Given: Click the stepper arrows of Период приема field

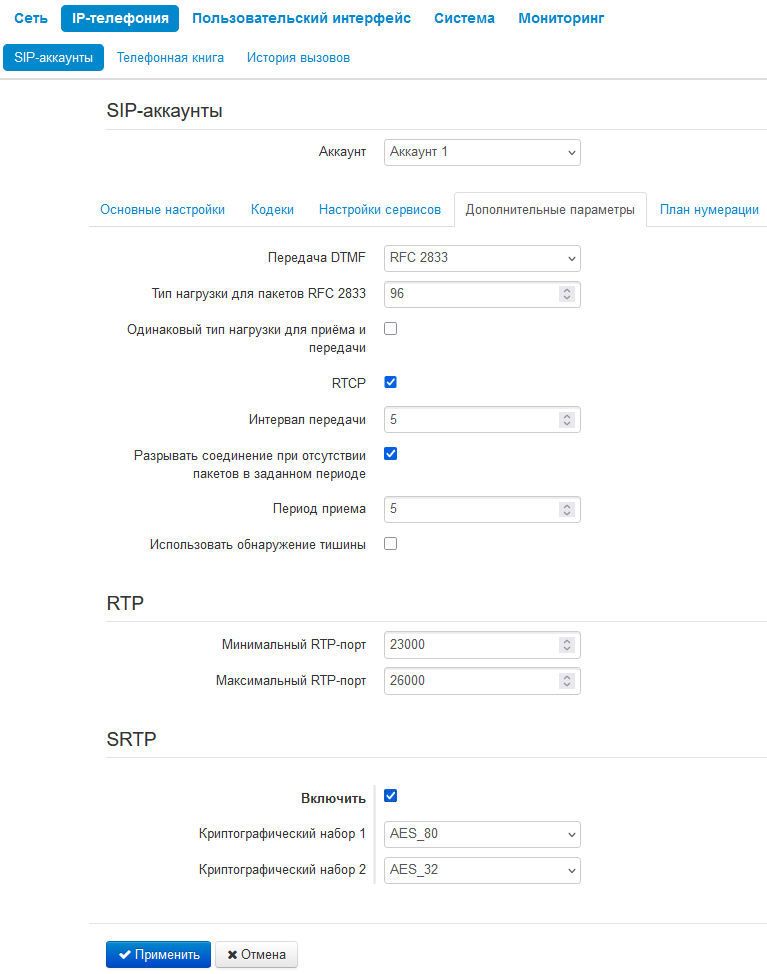Looking at the screenshot, I should [566, 509].
